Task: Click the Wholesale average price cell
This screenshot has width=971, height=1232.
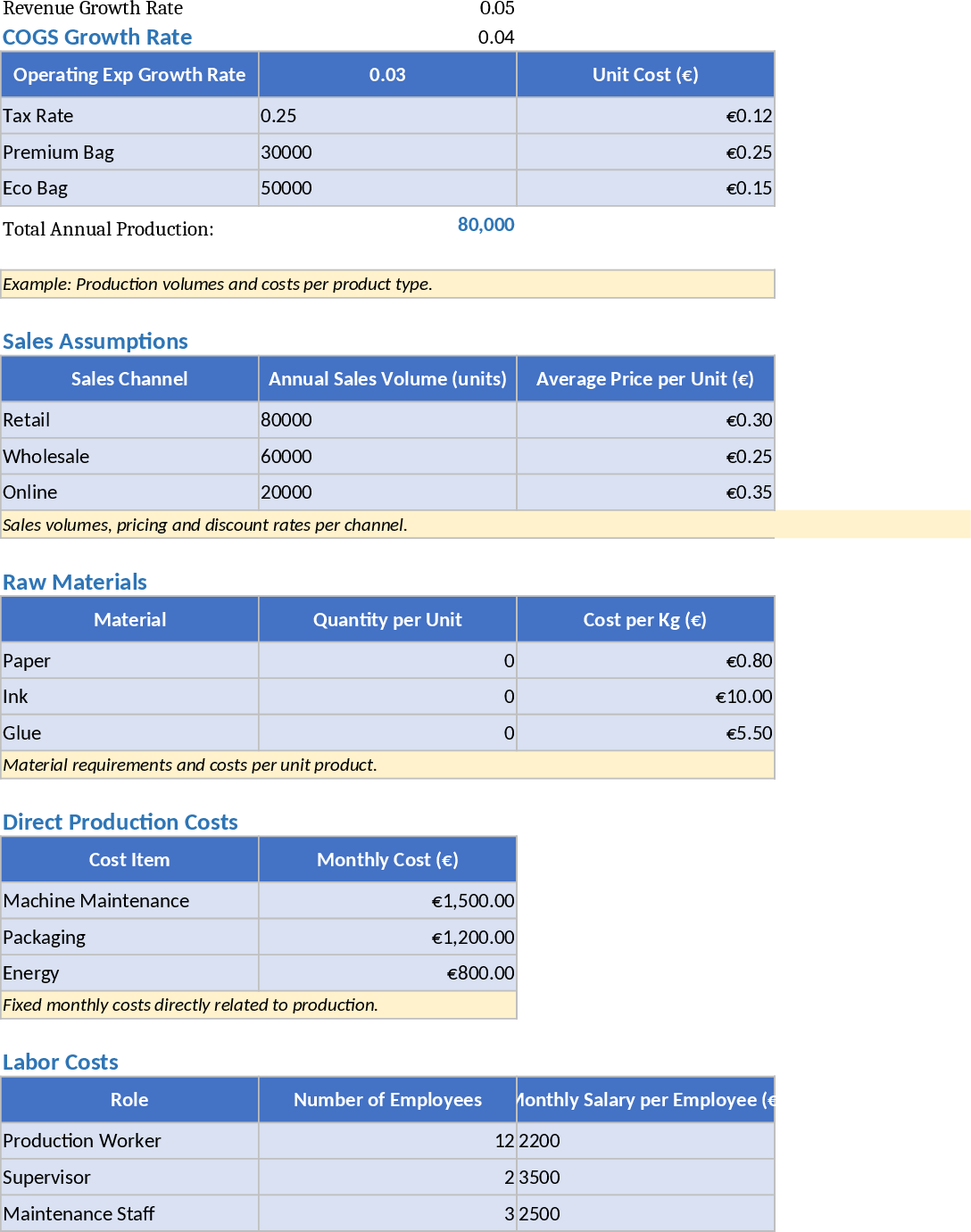Action: tap(644, 457)
